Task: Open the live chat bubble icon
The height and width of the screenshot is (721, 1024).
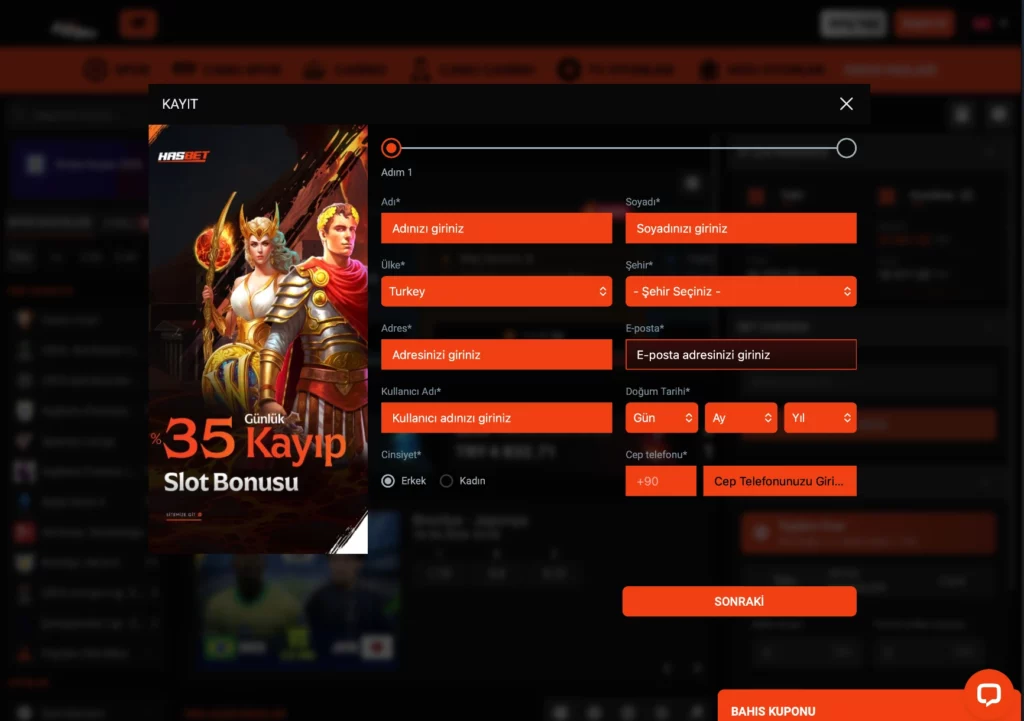Action: click(989, 694)
